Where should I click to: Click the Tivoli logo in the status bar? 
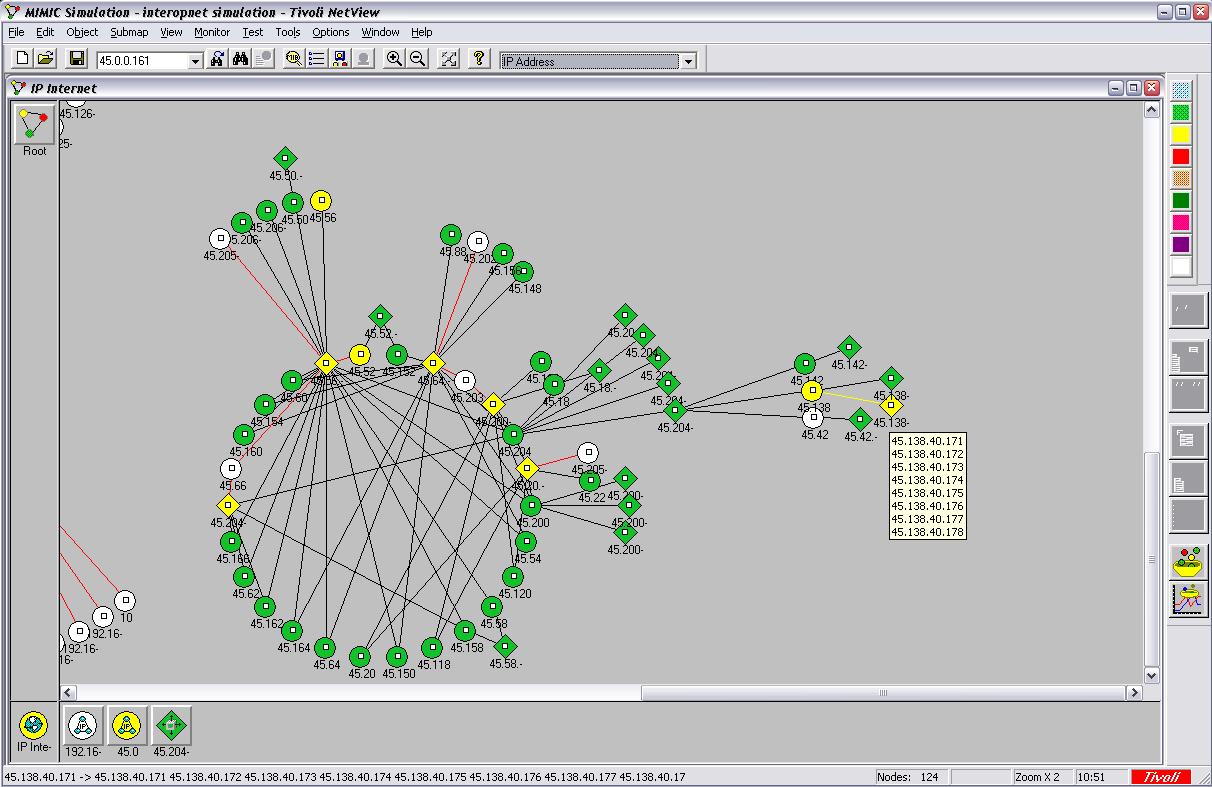point(1163,776)
